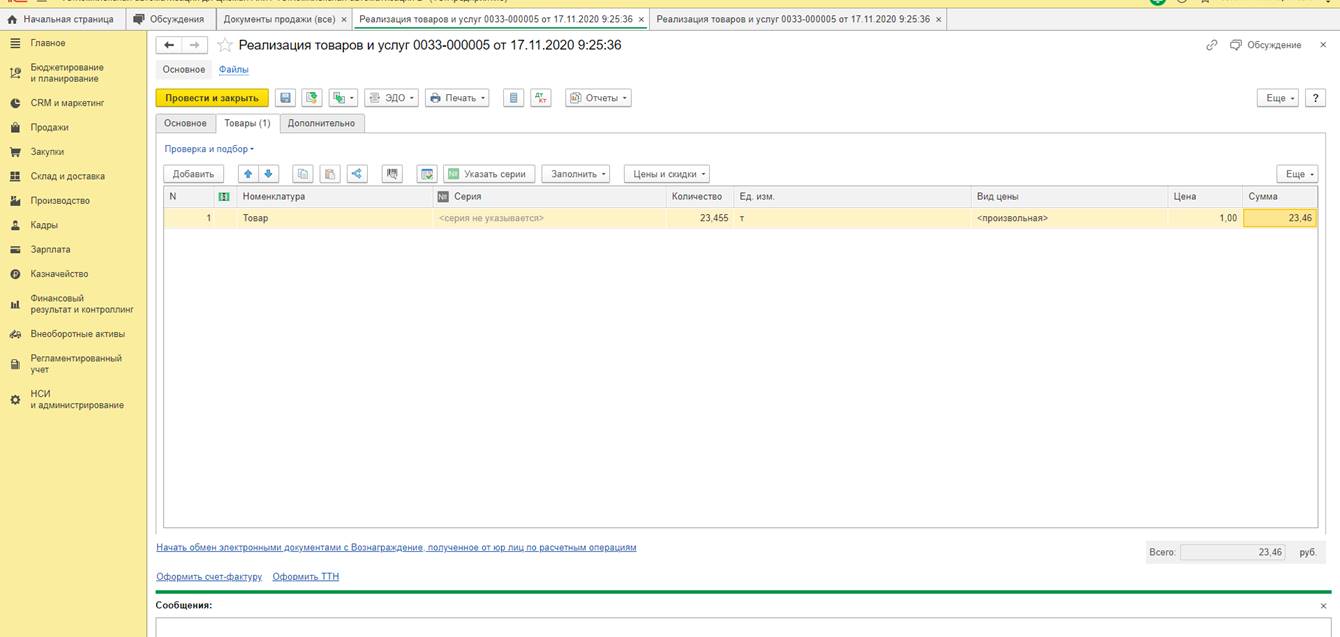The width and height of the screenshot is (1340, 637).
Task: Copy link to document icon
Action: point(1211,45)
